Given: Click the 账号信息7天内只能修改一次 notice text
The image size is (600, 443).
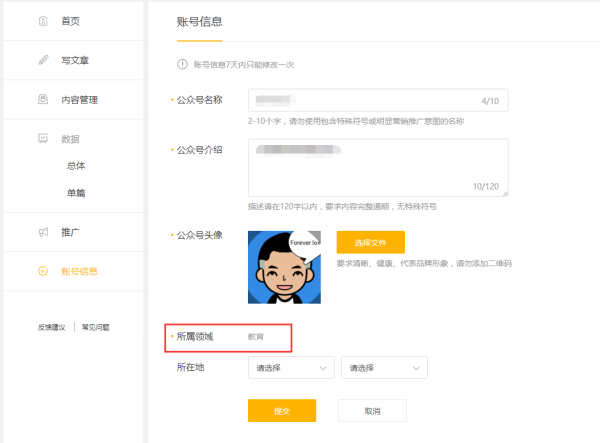Looking at the screenshot, I should 244,65.
